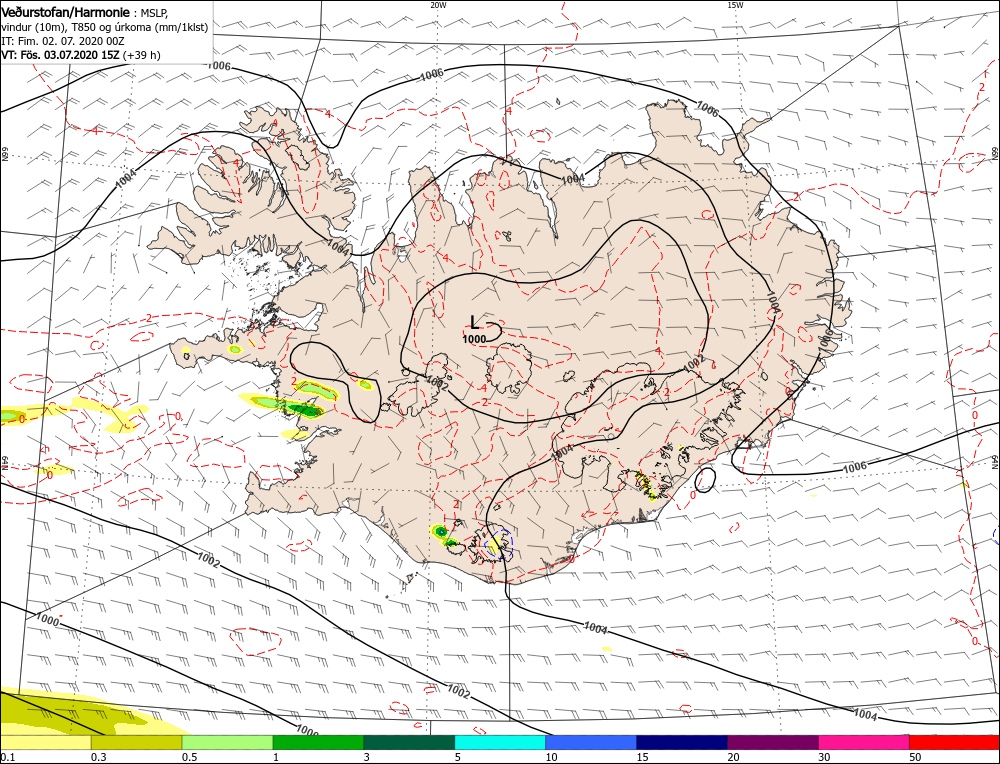
Task: Click the legend scale label '50'
Action: pyautogui.click(x=915, y=757)
